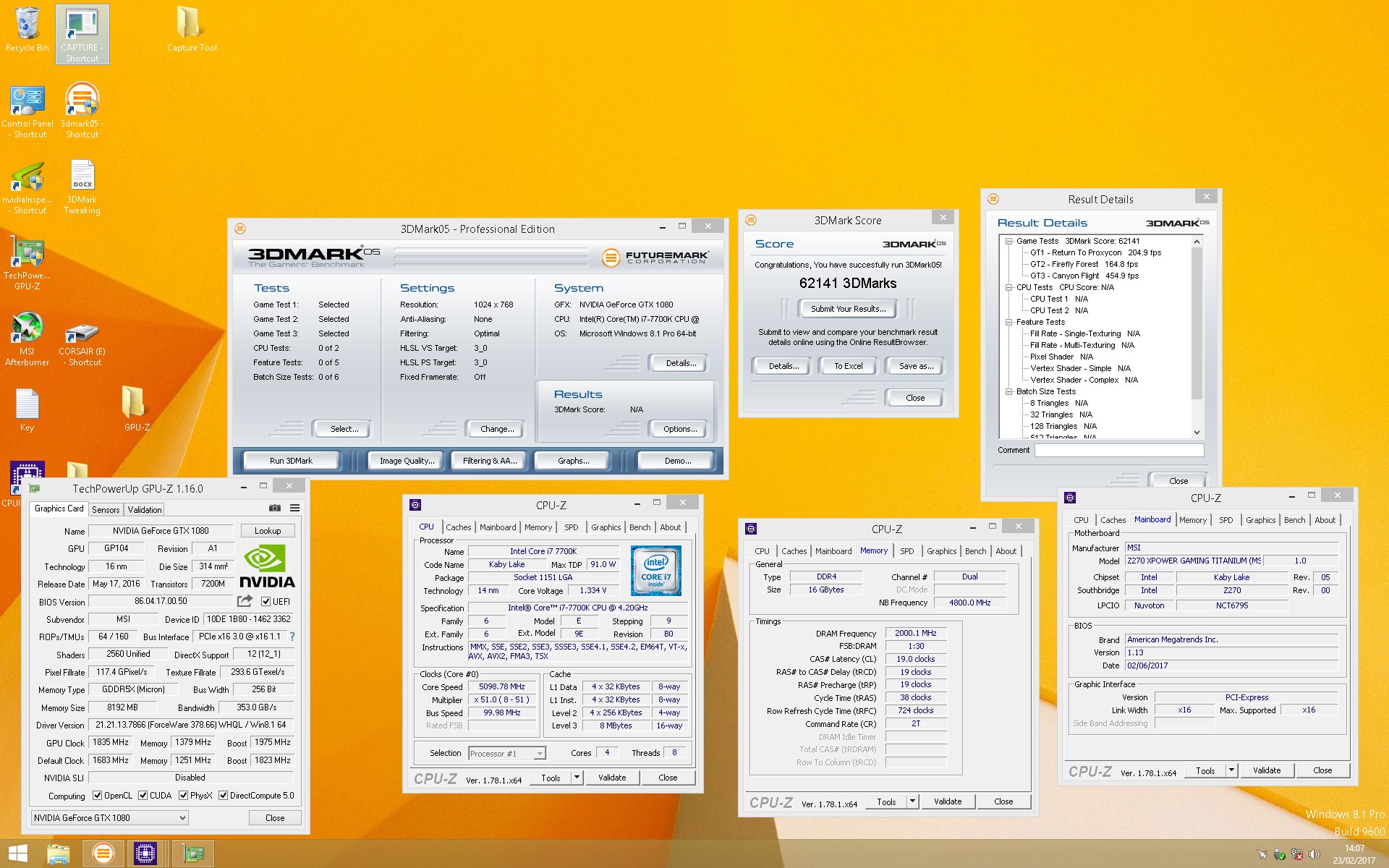Launch the 3dmark05 shortcut desktop icon
Viewport: 1389px width, 868px height.
coord(82,111)
